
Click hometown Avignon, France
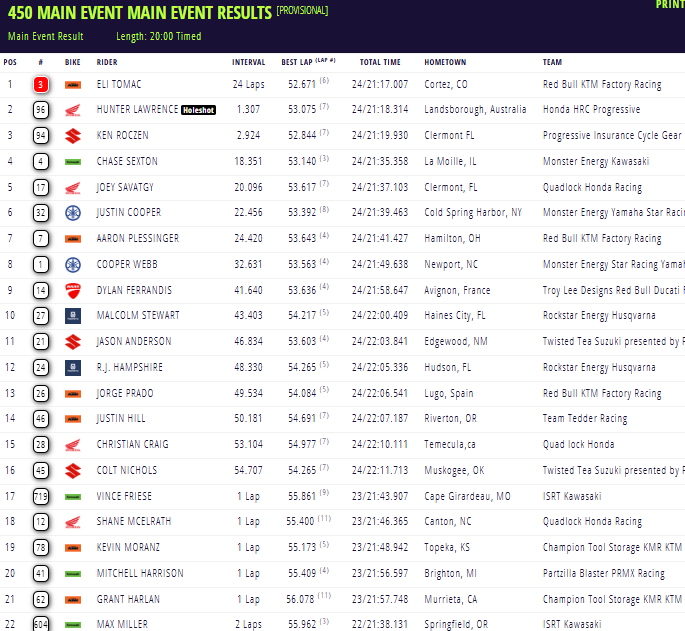tap(457, 290)
